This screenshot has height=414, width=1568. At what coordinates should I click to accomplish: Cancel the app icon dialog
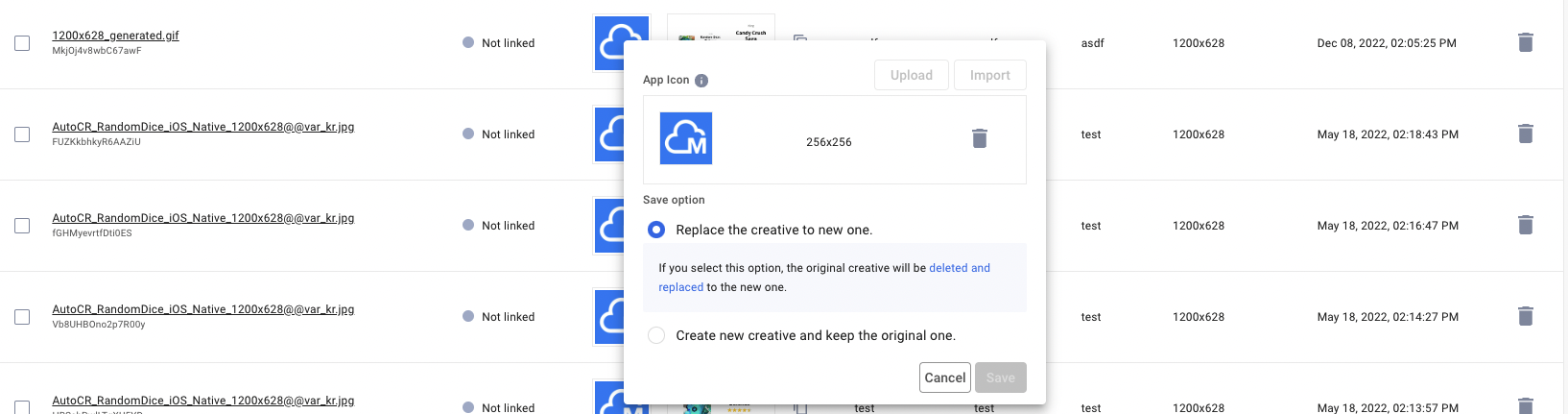(945, 377)
